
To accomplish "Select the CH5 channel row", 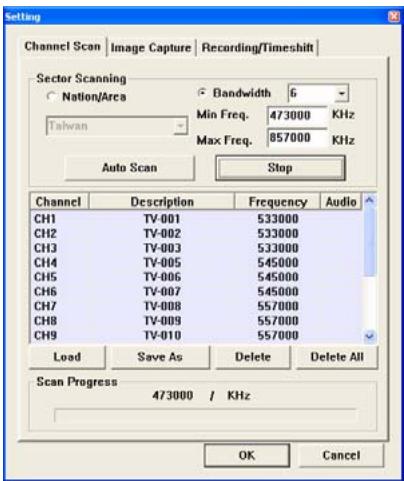I will (x=196, y=277).
